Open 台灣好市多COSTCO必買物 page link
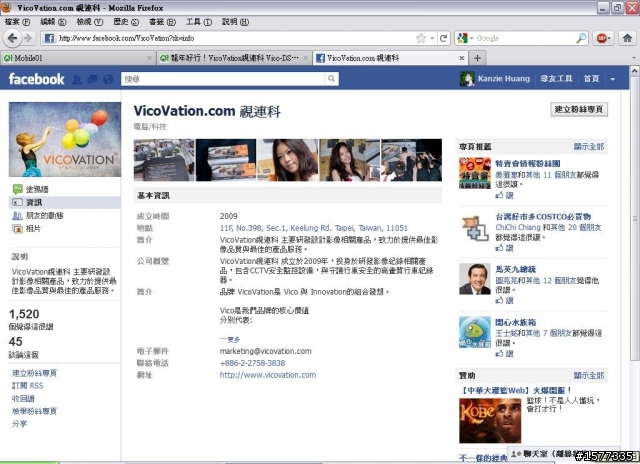This screenshot has height=464, width=640. (x=543, y=217)
